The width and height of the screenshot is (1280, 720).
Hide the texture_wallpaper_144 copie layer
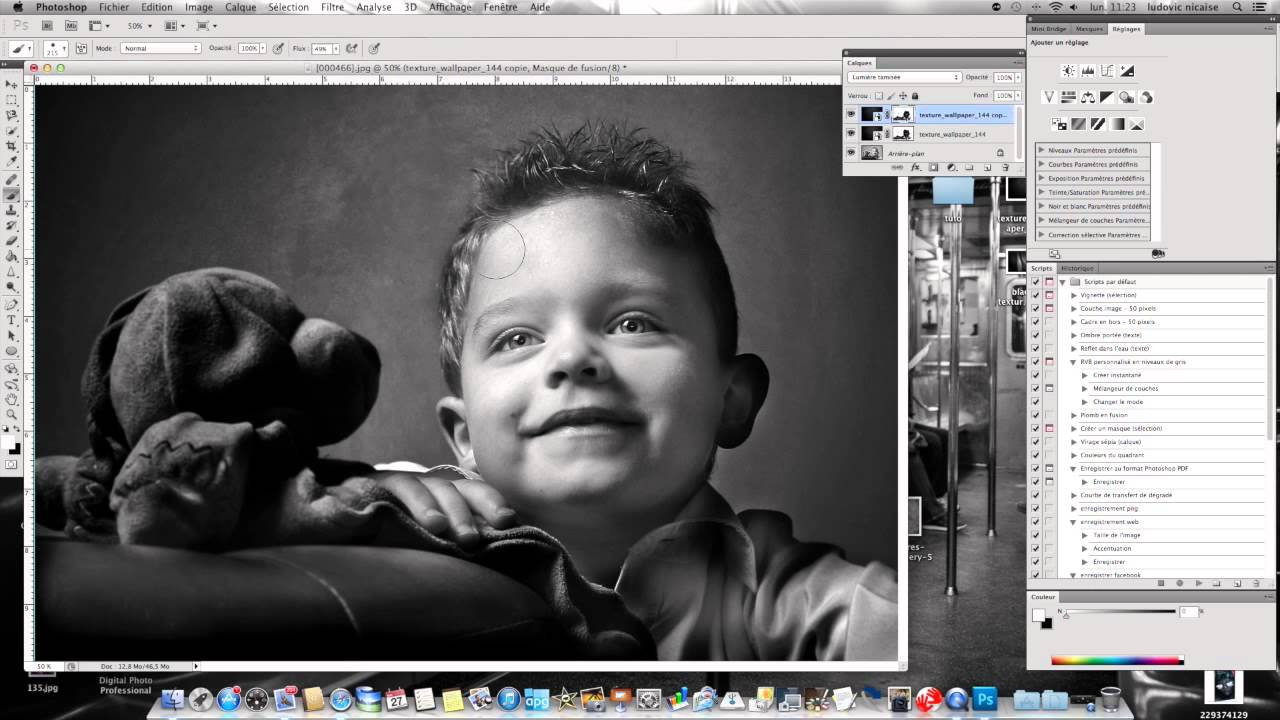[851, 114]
